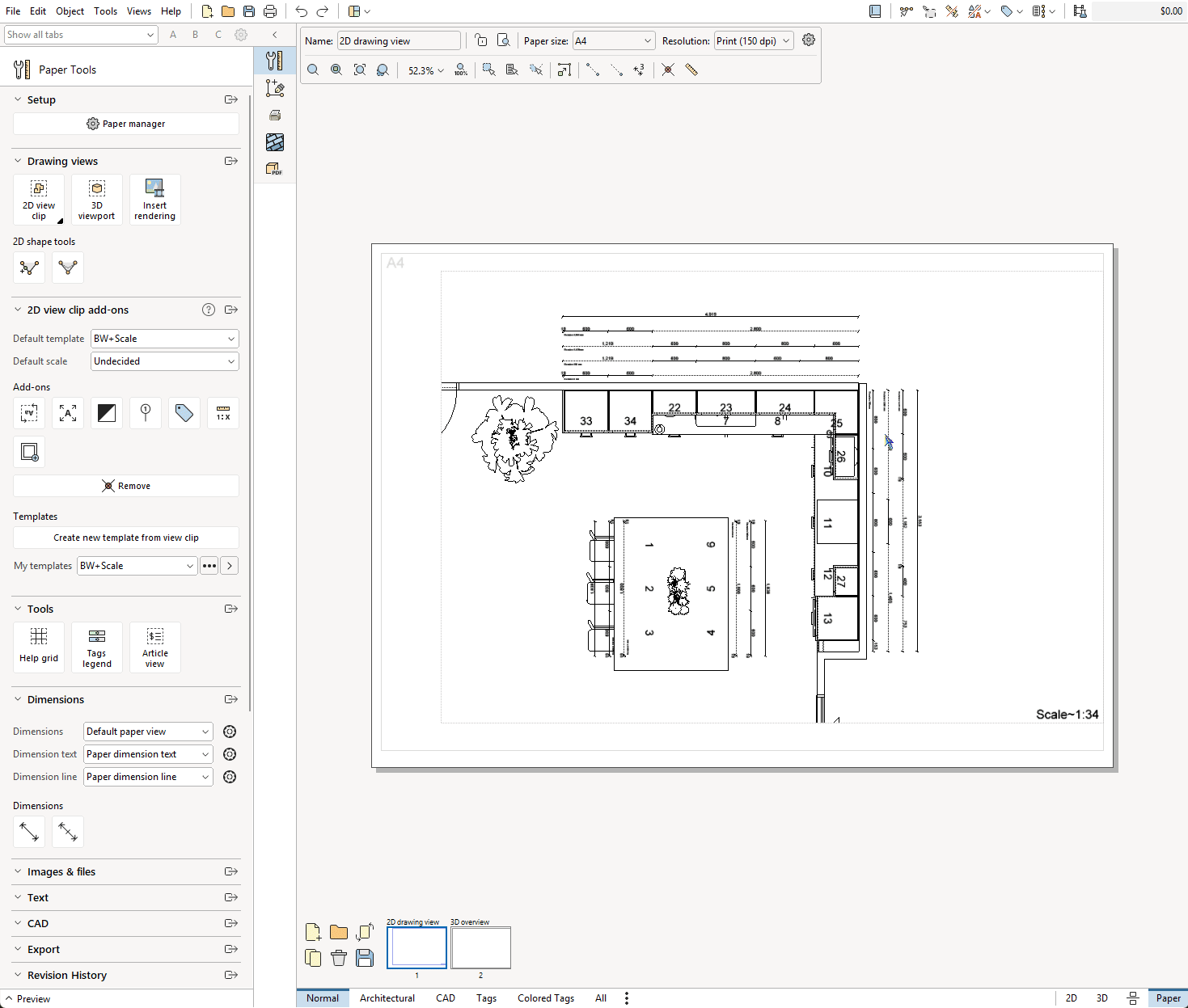The height and width of the screenshot is (1008, 1188).
Task: Click the Remove add-on button
Action: point(126,486)
